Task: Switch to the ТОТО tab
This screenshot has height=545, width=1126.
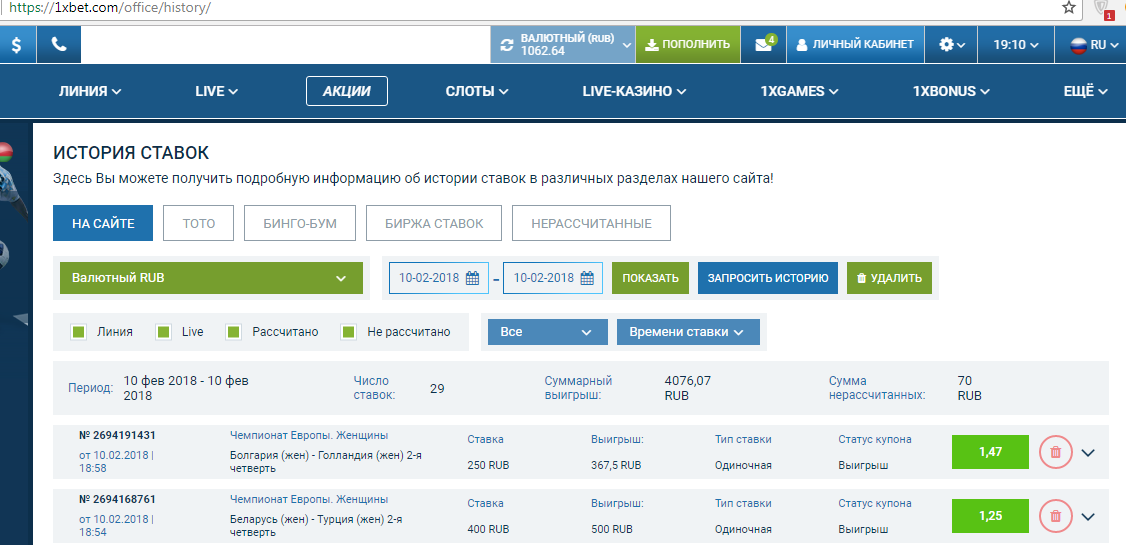Action: click(x=199, y=224)
